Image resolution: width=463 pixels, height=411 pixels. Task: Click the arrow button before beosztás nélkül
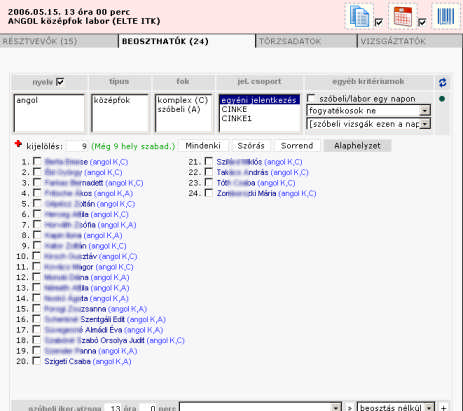(350, 408)
